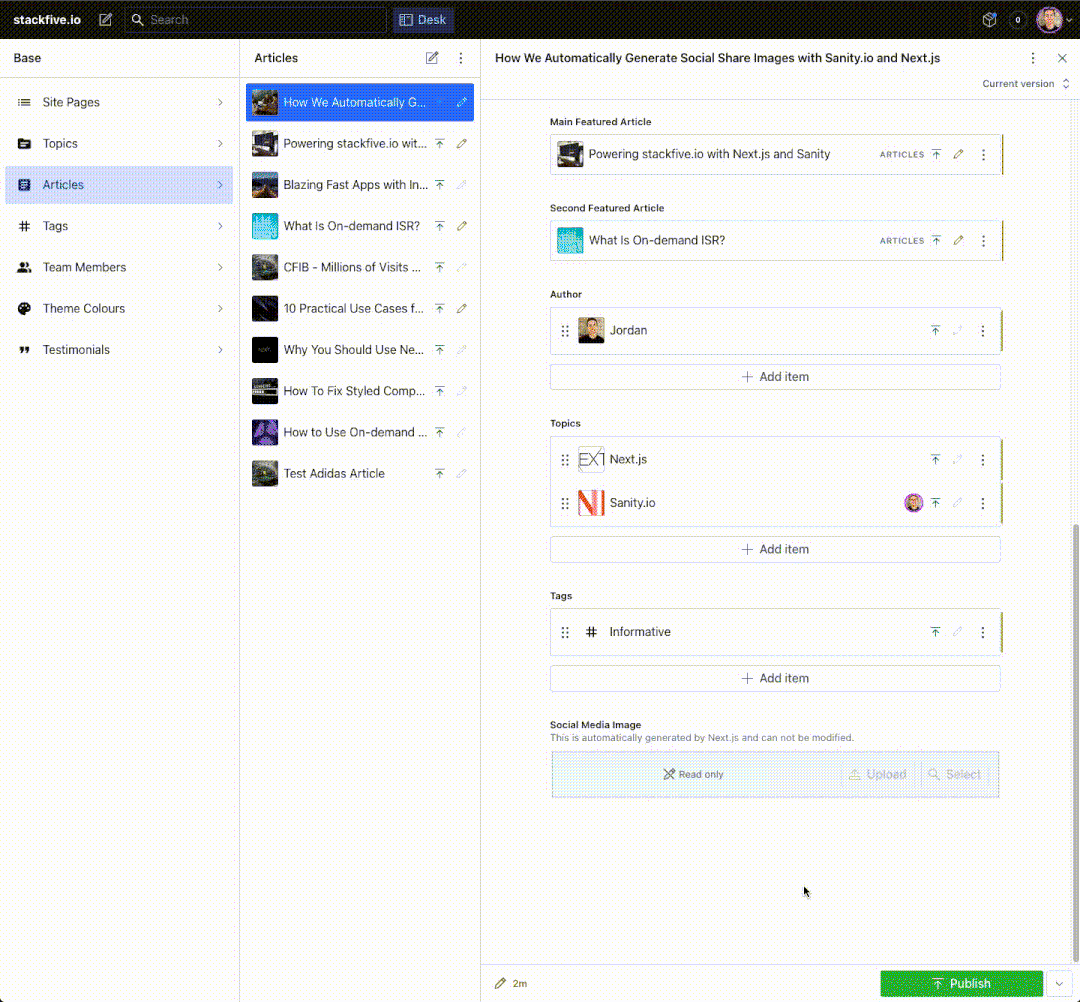Click published icon on Sanity.io topic row

[x=935, y=503]
